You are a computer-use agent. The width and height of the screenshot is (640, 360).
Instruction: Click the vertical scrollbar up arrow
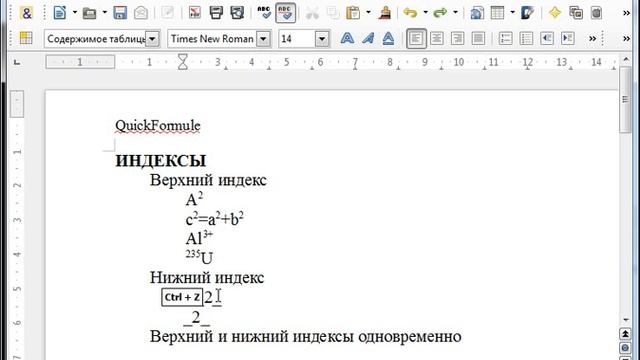[625, 60]
